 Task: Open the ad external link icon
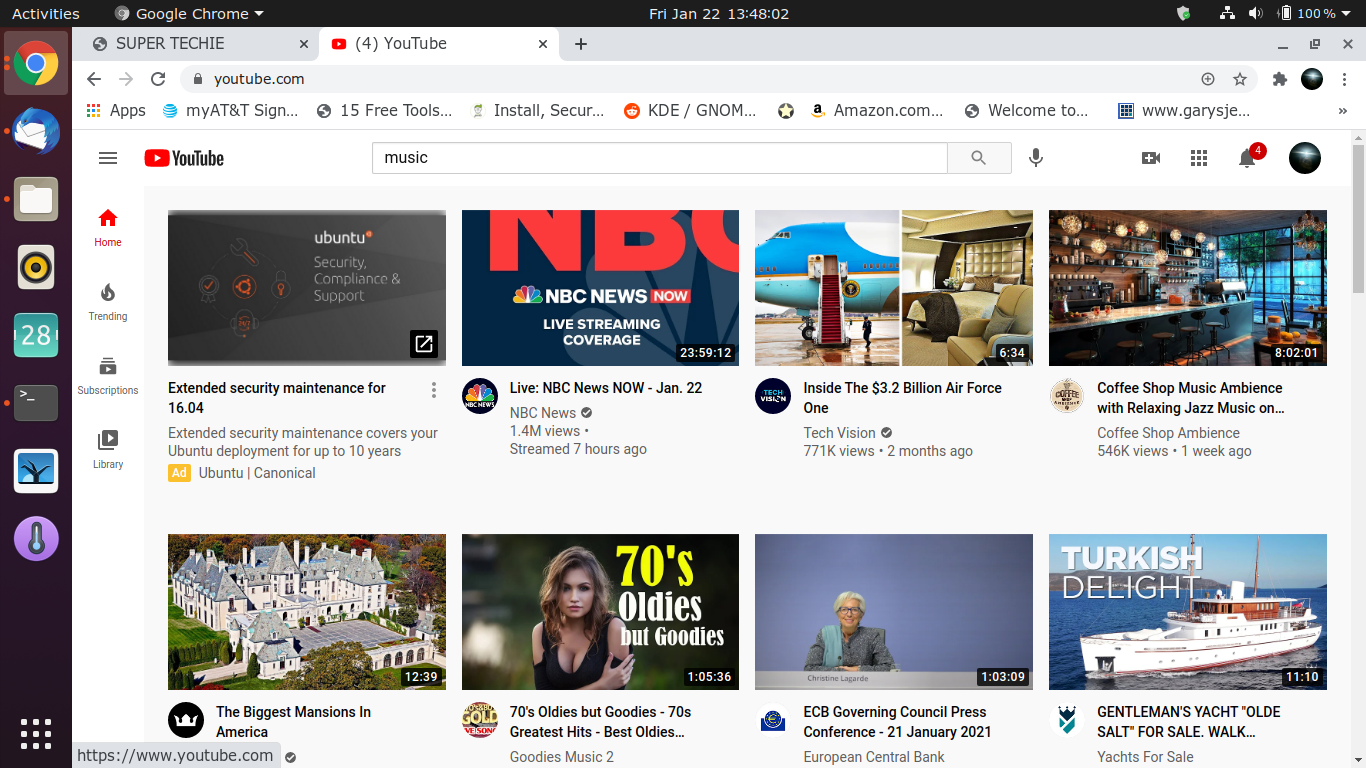coord(424,344)
